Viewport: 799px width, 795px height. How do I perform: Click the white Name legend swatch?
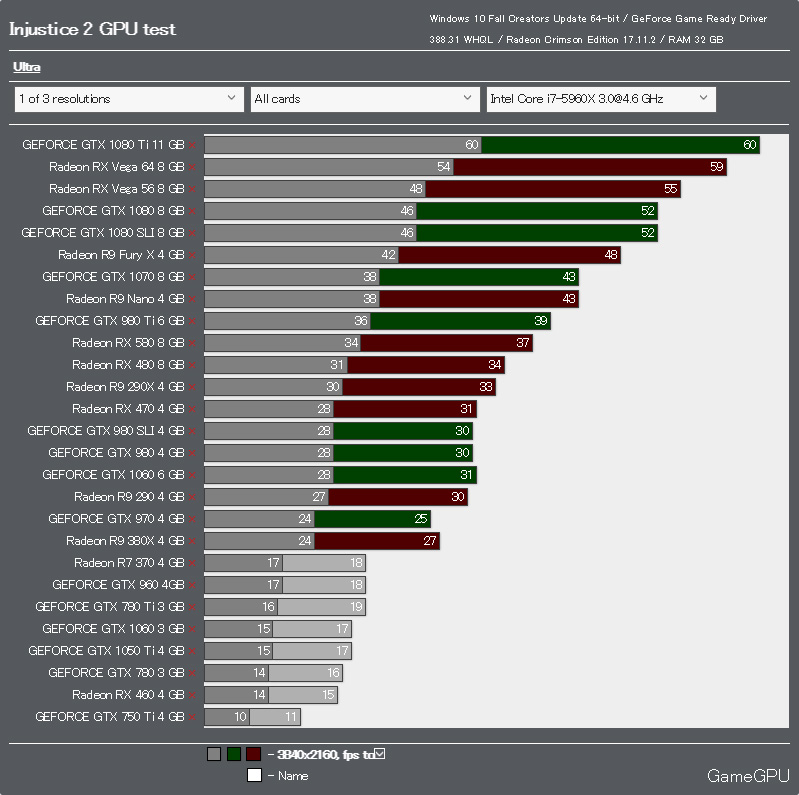254,775
